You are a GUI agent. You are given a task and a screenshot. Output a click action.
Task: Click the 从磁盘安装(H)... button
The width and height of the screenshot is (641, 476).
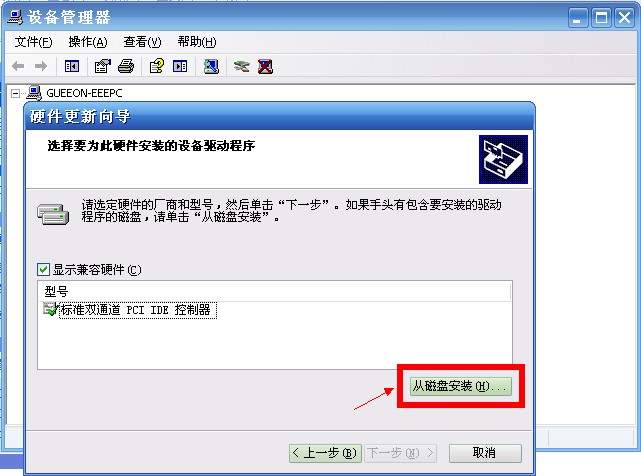click(461, 386)
